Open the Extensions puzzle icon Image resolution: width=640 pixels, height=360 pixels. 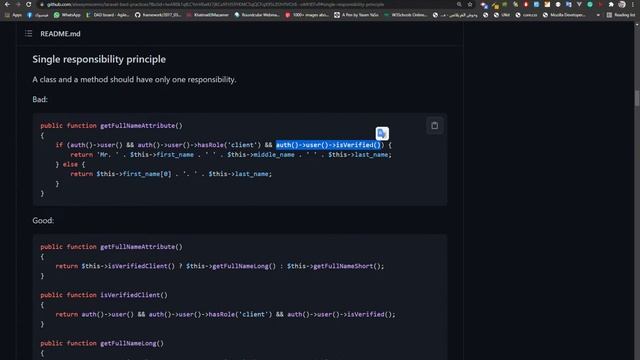[x=611, y=4]
